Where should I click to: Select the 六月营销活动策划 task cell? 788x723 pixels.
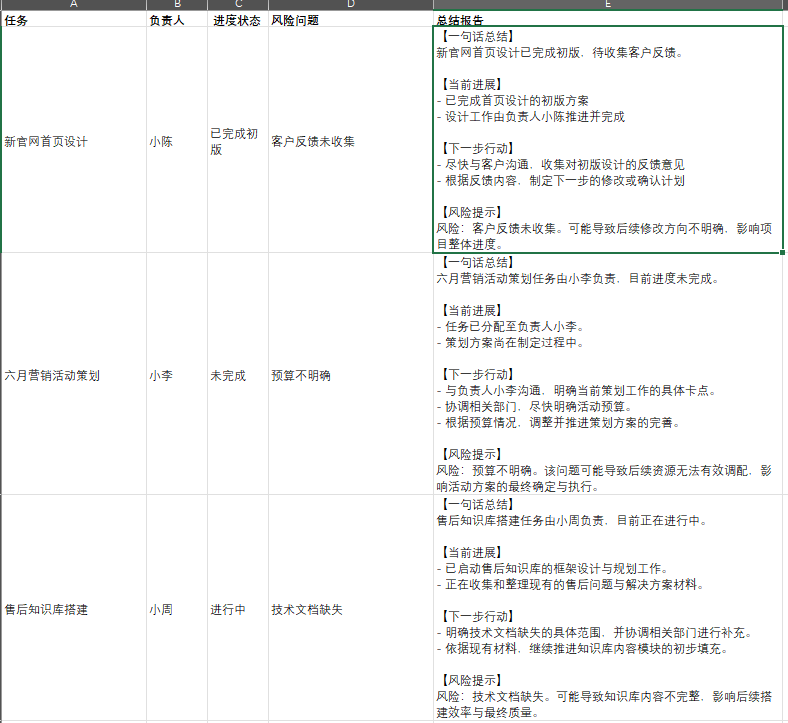[74, 374]
